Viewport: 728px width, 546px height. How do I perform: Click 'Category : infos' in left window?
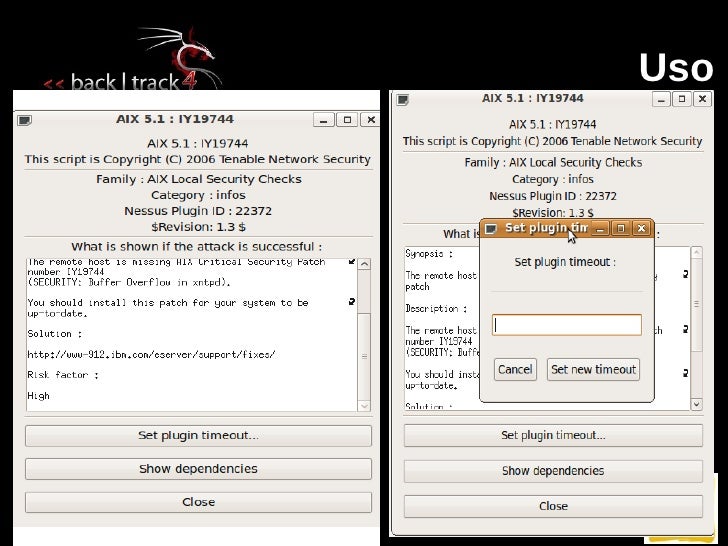198,195
